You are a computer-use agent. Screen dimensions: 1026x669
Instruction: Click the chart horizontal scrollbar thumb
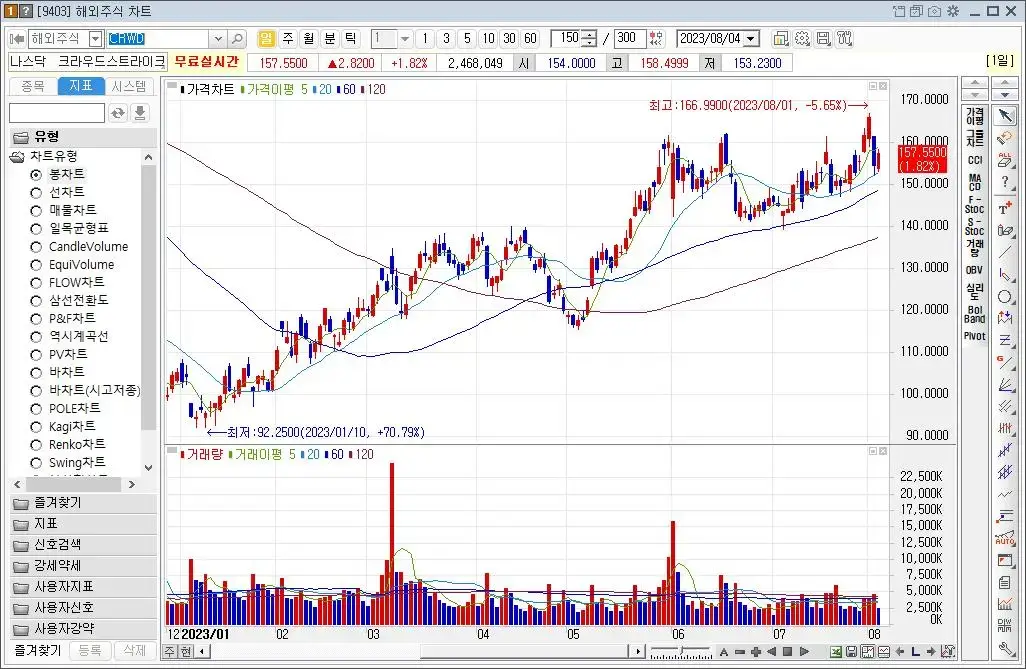pyautogui.click(x=526, y=651)
